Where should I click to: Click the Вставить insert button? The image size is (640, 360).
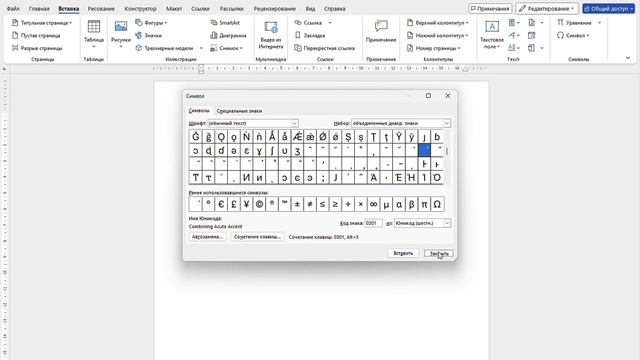click(403, 253)
